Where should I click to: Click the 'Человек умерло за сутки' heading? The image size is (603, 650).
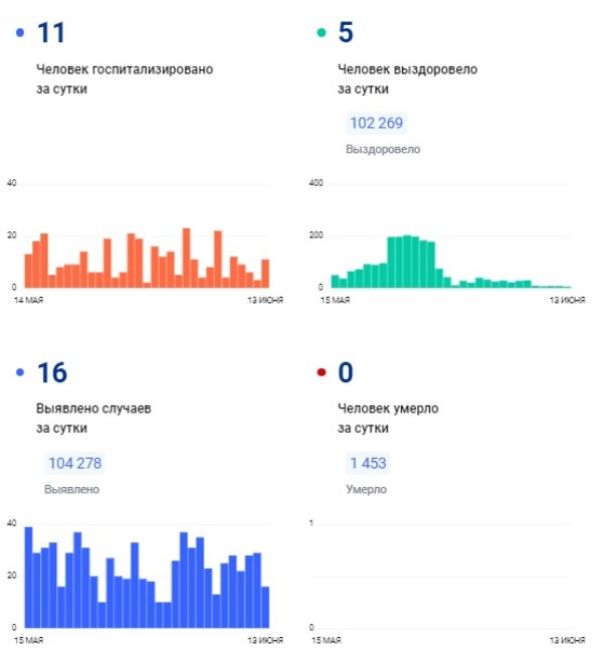point(388,418)
